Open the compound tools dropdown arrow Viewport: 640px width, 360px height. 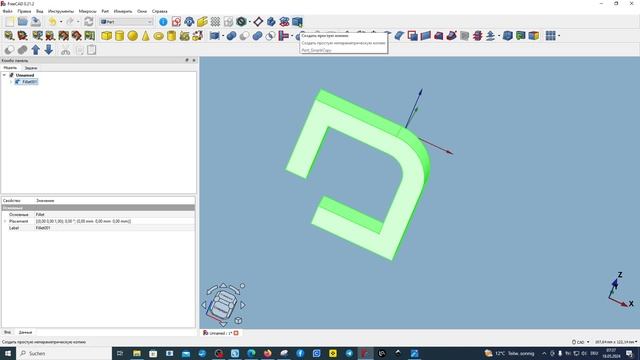point(223,36)
